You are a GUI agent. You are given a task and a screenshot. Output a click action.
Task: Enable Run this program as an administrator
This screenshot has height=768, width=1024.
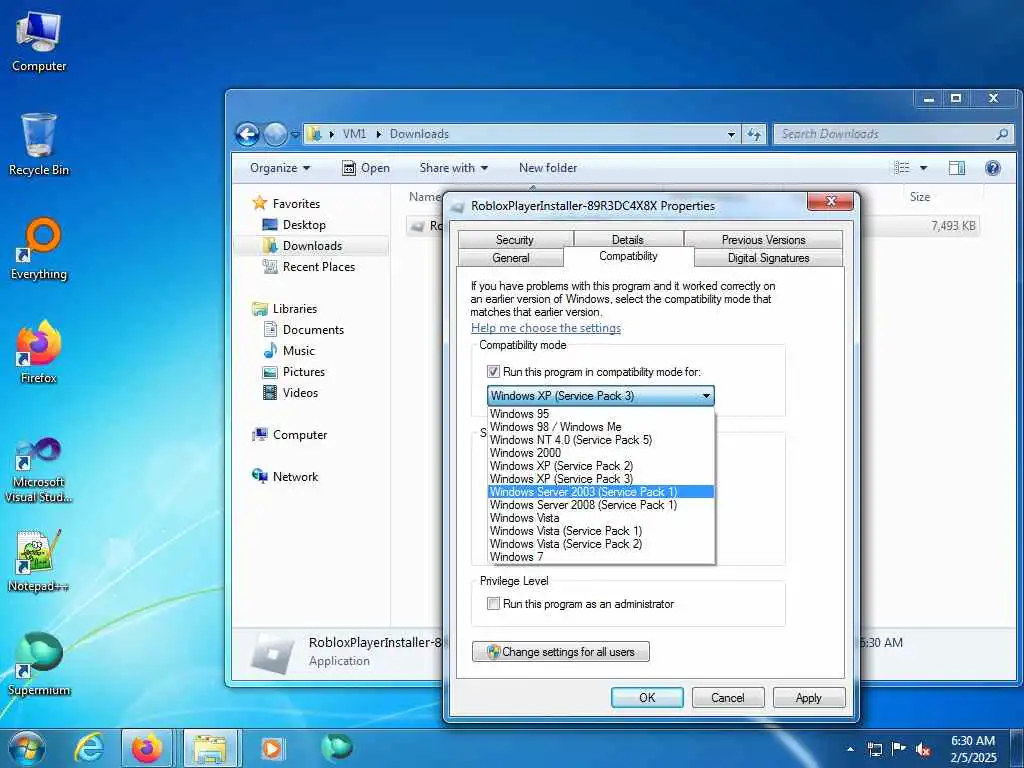tap(494, 603)
